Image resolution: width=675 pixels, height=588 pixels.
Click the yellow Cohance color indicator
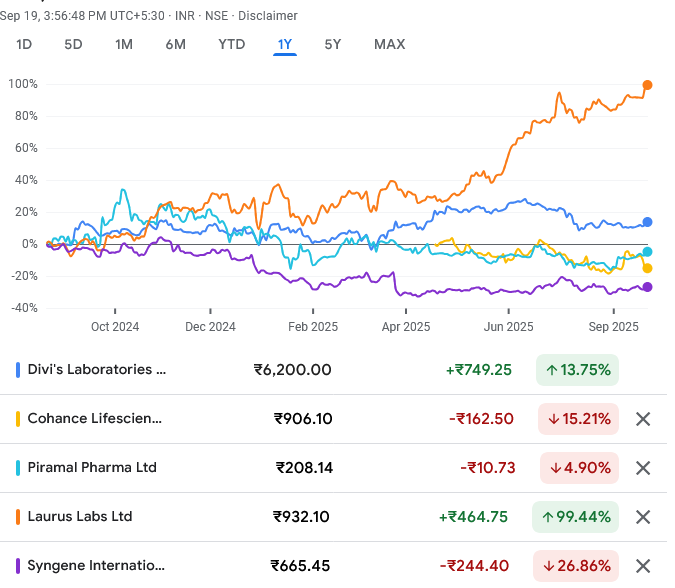(19, 419)
